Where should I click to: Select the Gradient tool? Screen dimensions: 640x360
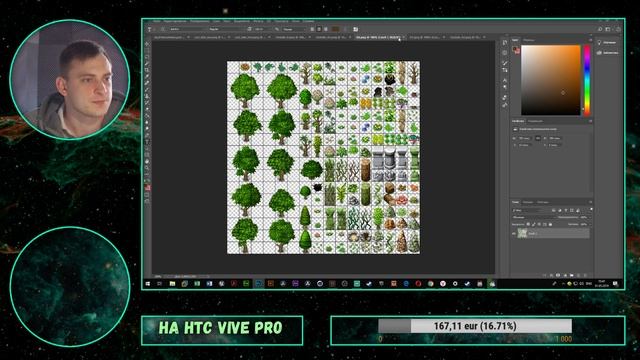click(x=148, y=116)
